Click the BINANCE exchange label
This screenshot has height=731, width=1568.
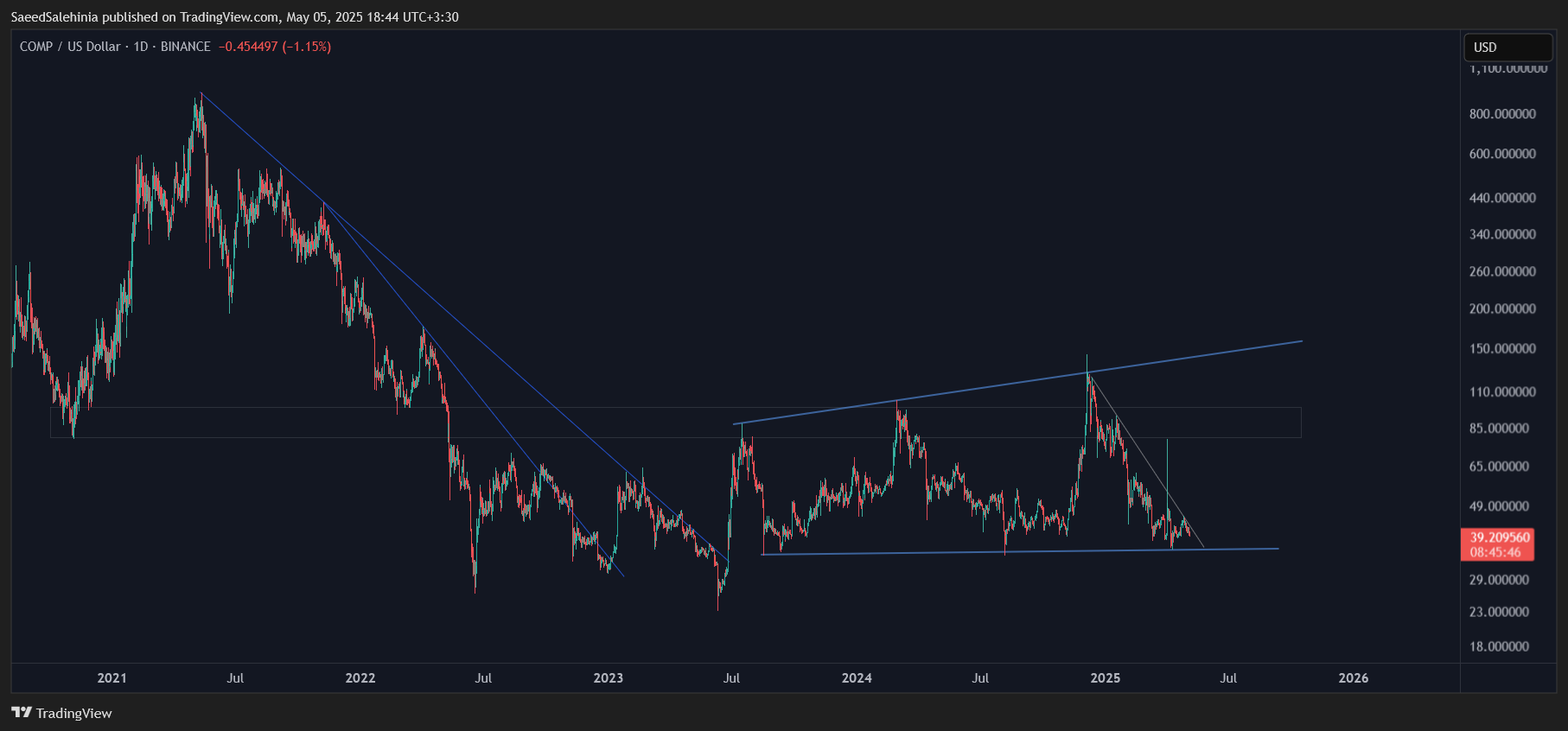[x=186, y=47]
